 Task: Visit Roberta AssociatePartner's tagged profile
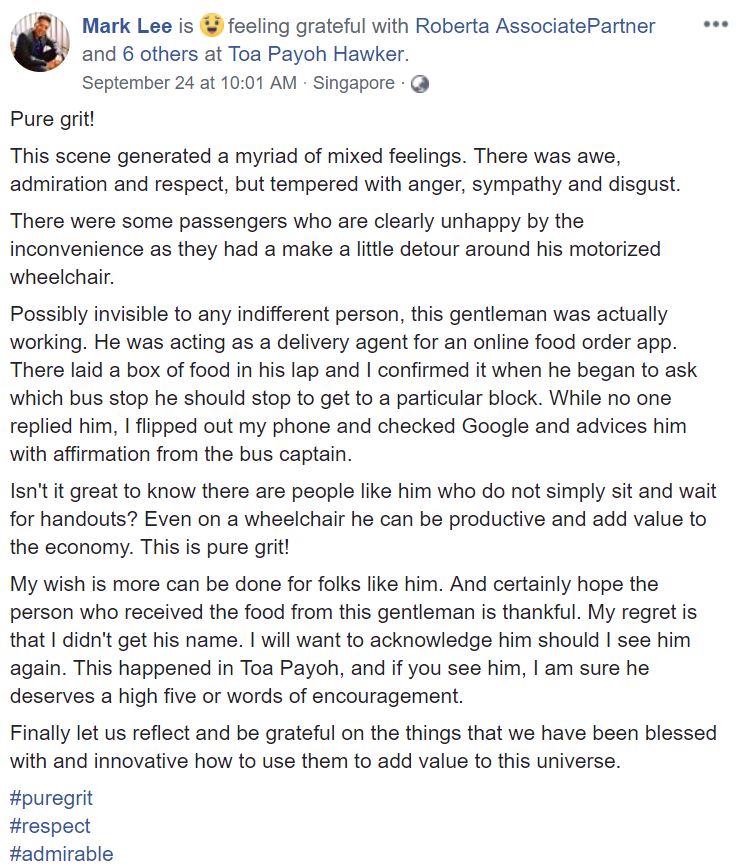[535, 26]
